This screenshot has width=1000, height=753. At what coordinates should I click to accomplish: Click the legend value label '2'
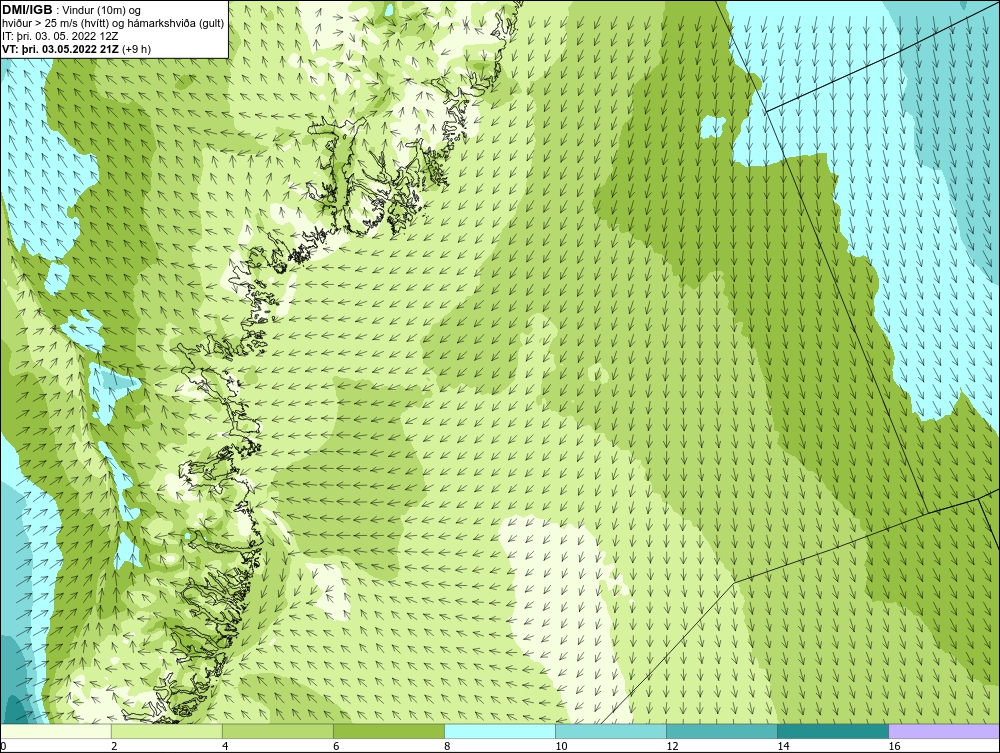pos(114,746)
